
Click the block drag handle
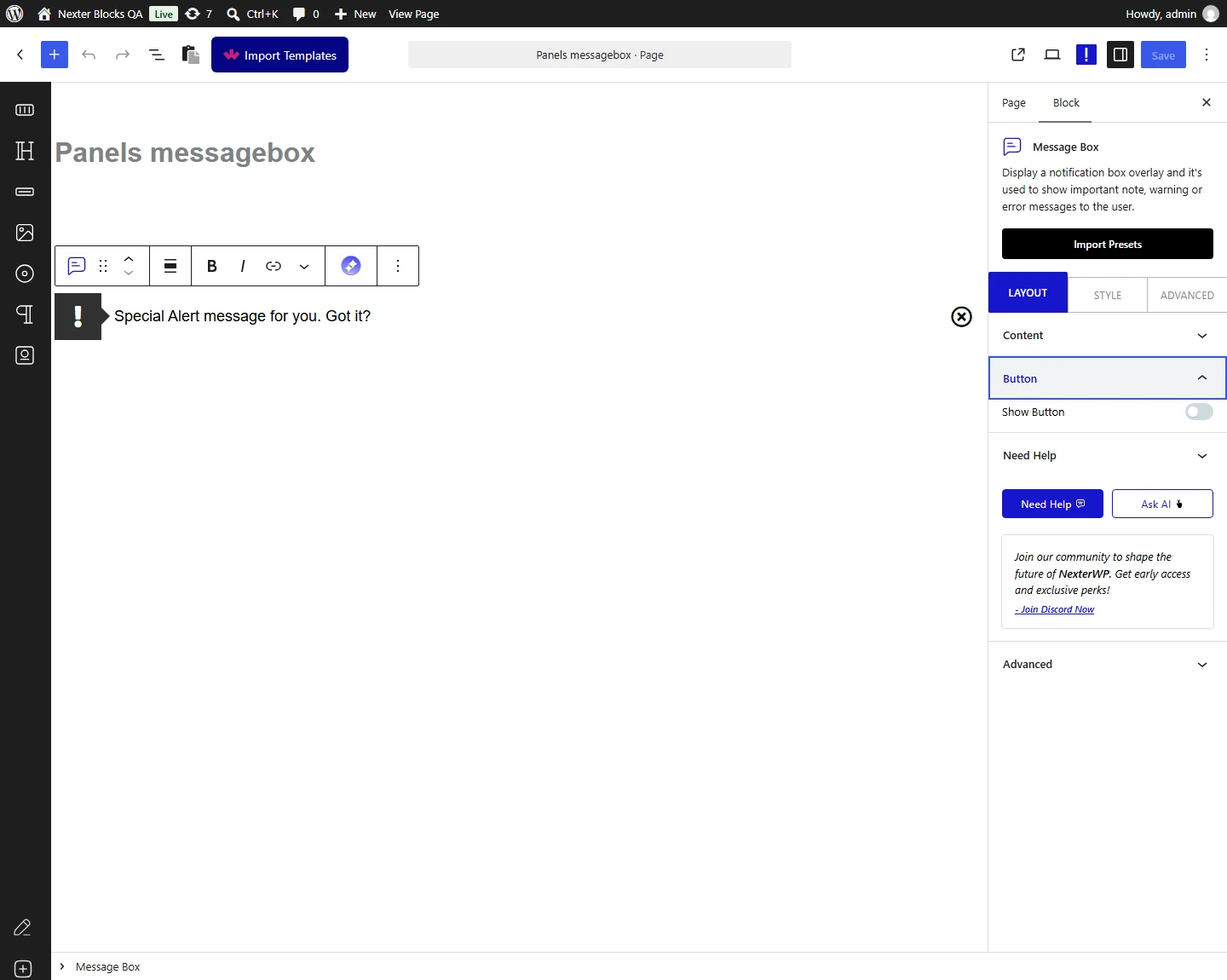(x=103, y=266)
